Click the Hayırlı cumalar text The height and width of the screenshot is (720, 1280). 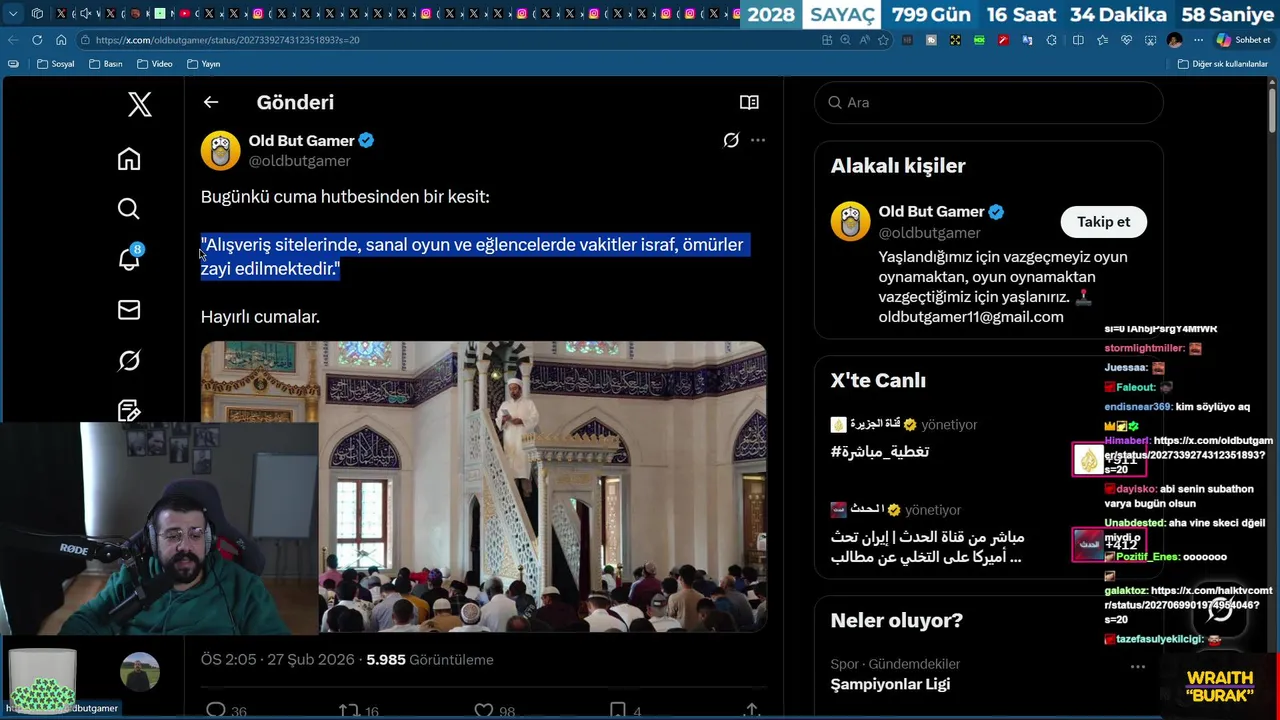260,317
